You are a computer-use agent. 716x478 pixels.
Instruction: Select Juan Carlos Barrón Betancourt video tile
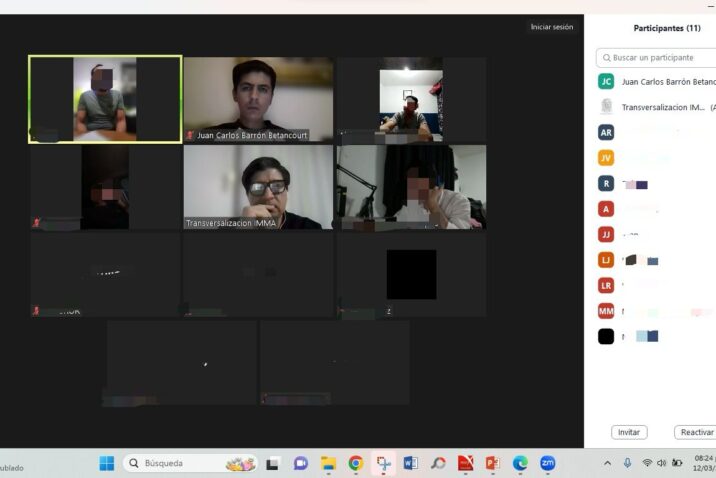pos(258,99)
